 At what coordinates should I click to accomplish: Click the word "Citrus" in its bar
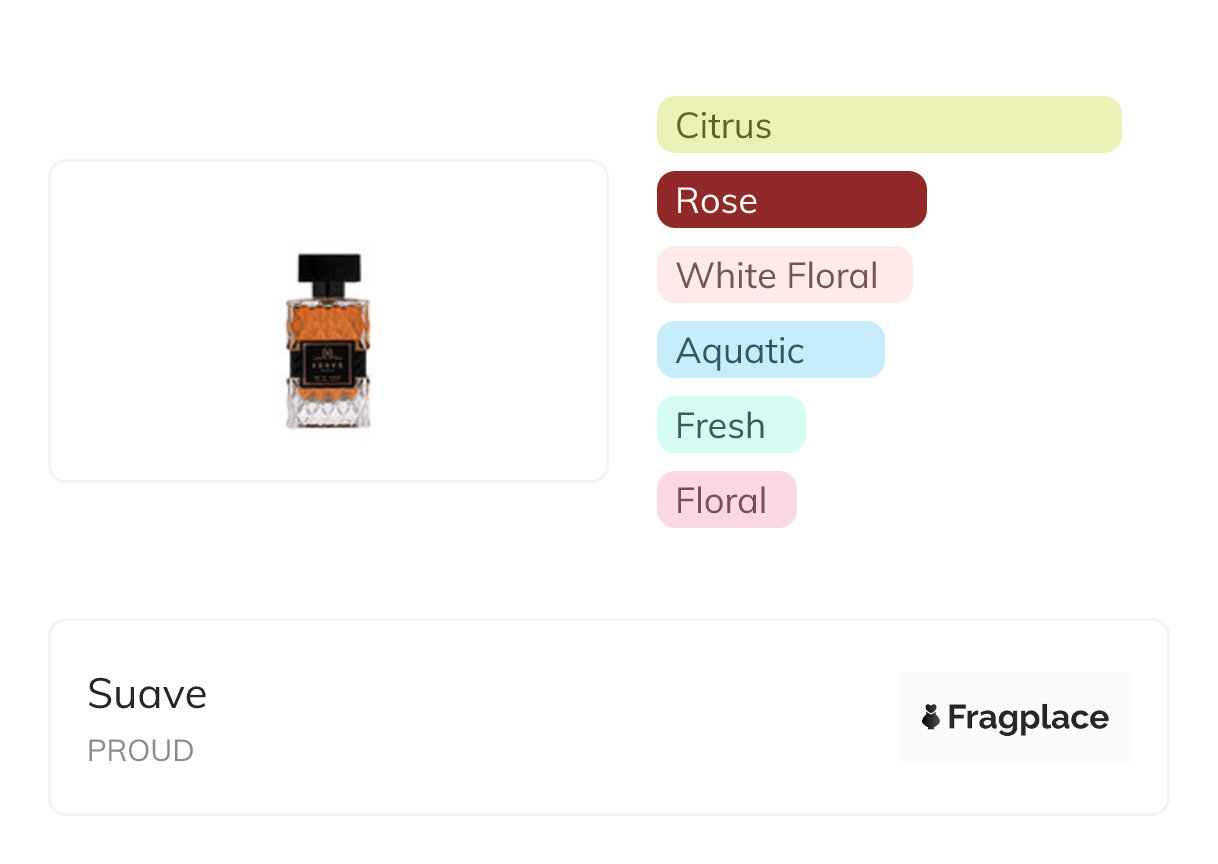(724, 126)
